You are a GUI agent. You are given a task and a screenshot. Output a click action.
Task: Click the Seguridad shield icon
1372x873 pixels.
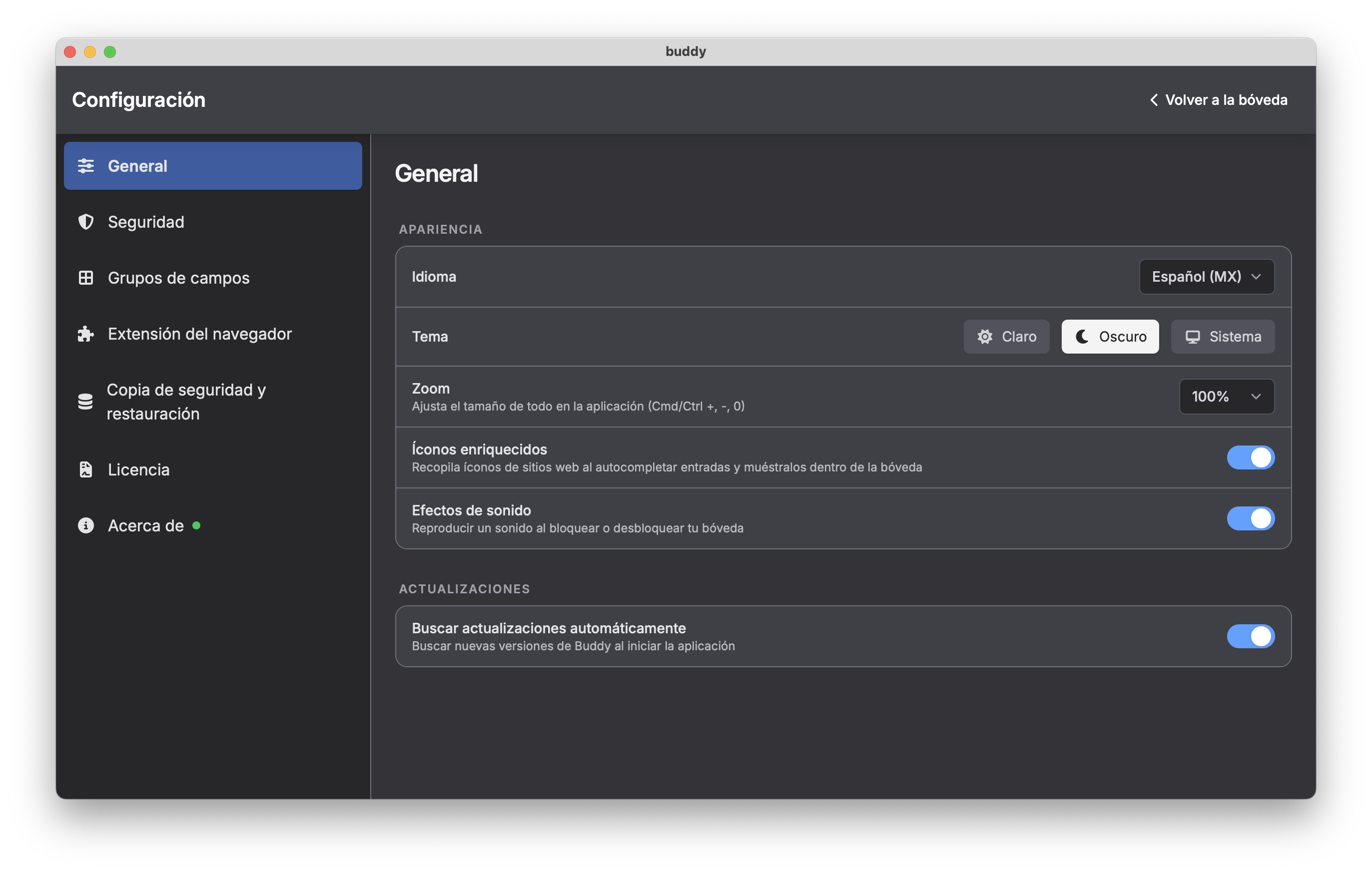point(85,222)
